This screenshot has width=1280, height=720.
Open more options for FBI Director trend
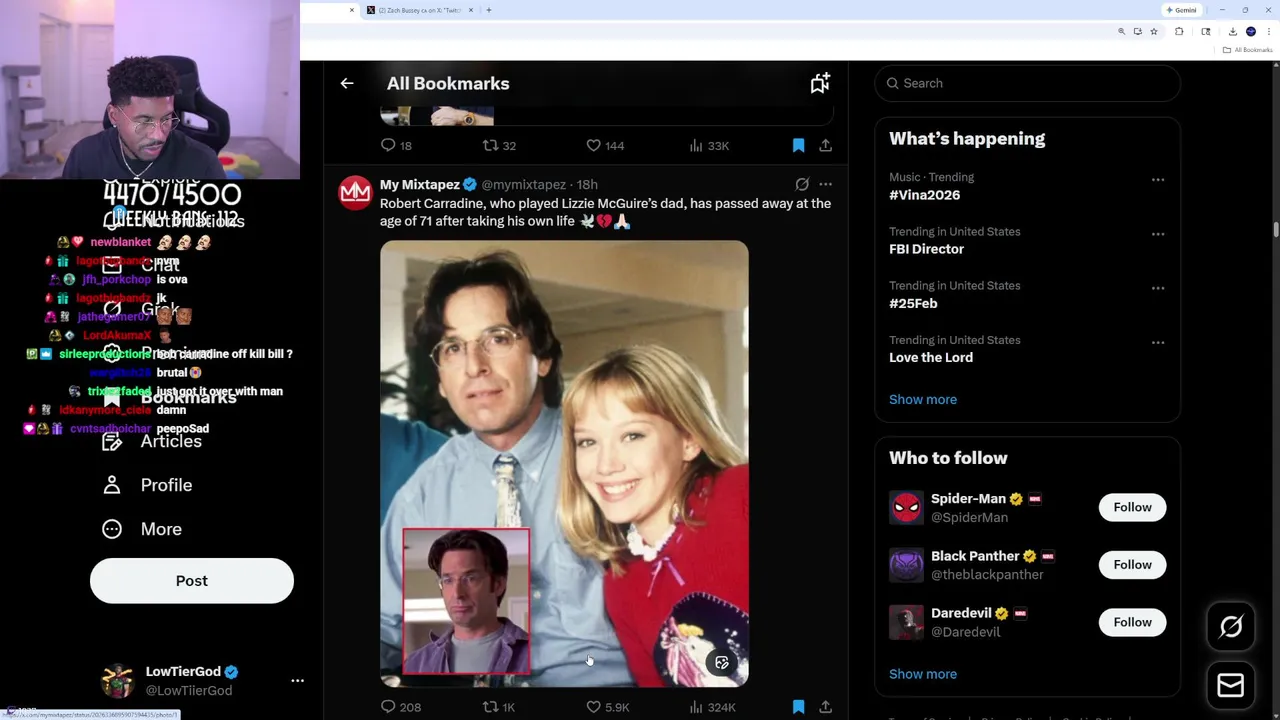1158,234
